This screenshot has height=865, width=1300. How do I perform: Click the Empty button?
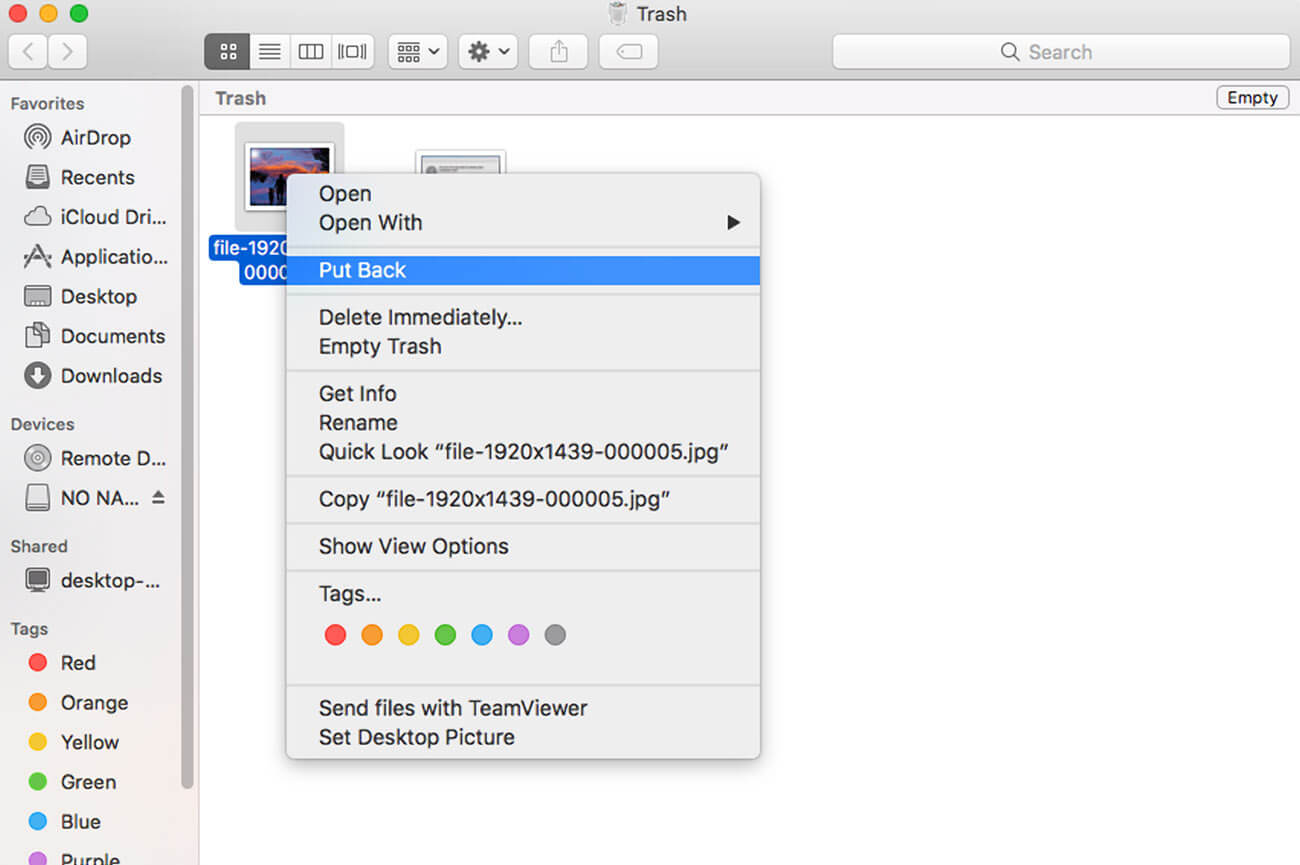click(1252, 98)
